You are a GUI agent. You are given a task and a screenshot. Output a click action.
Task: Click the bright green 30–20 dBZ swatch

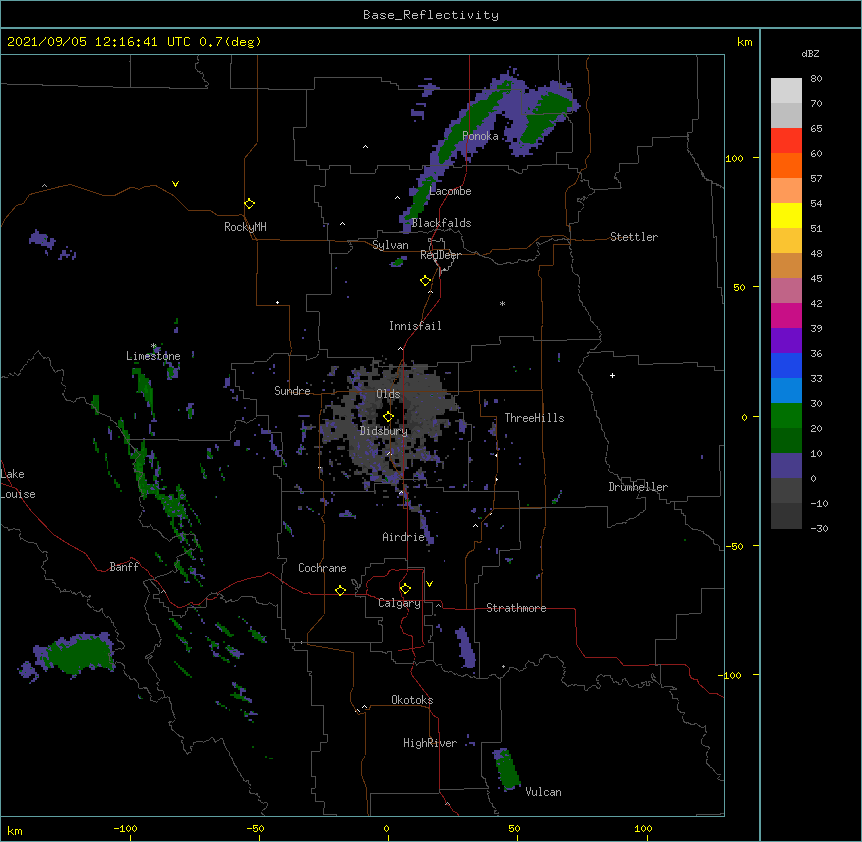(786, 416)
